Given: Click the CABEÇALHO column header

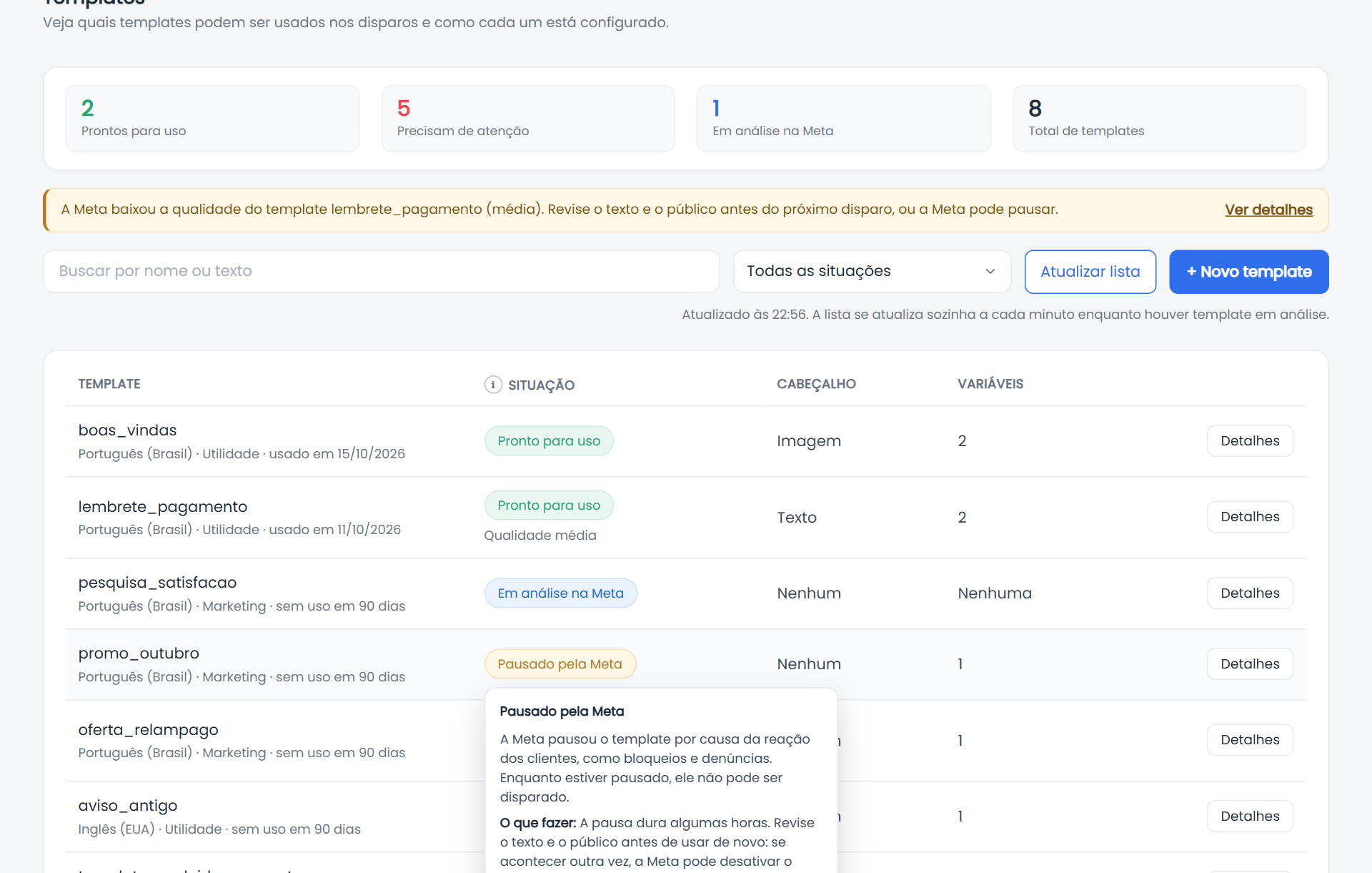Looking at the screenshot, I should click(816, 384).
